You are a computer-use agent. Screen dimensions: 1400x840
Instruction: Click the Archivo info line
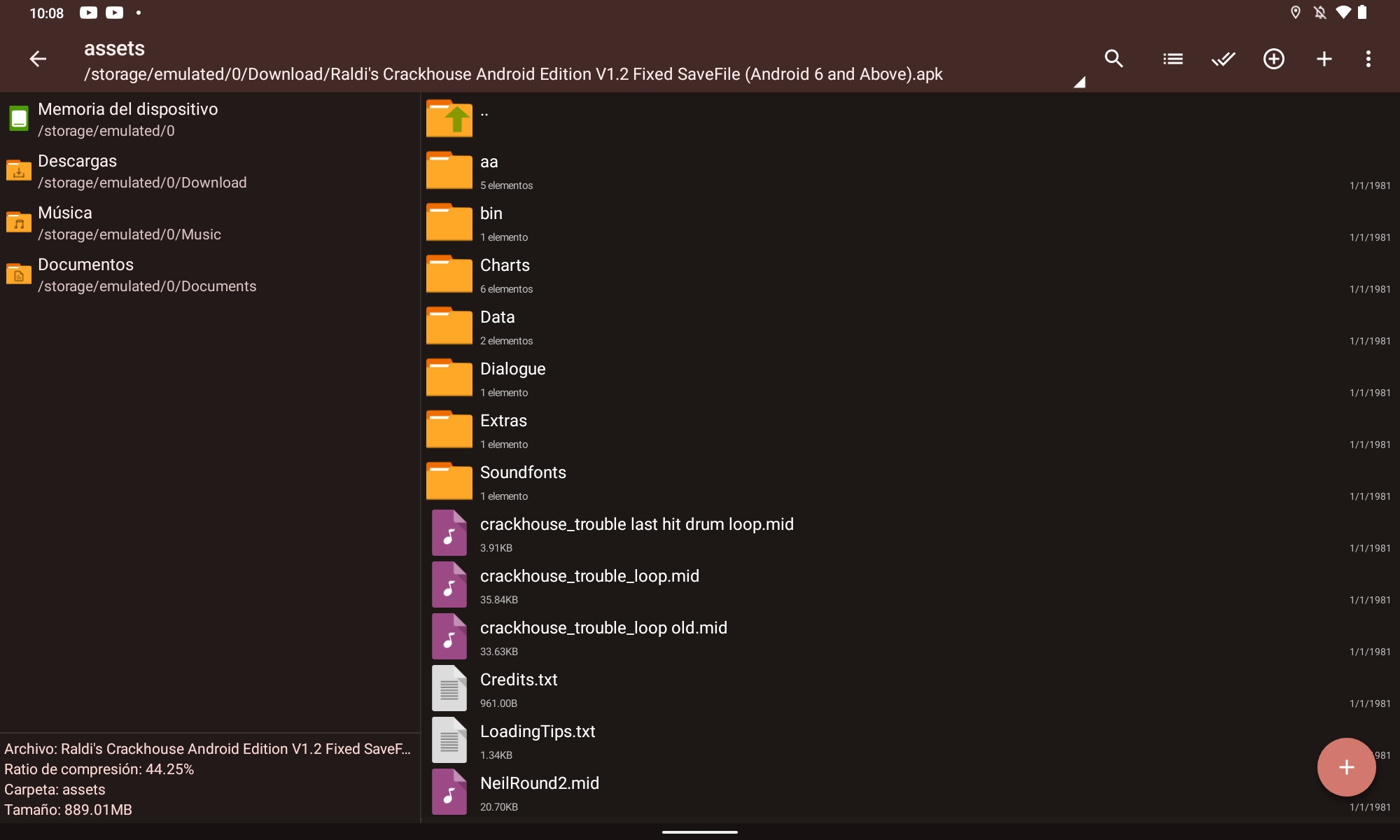click(x=207, y=749)
